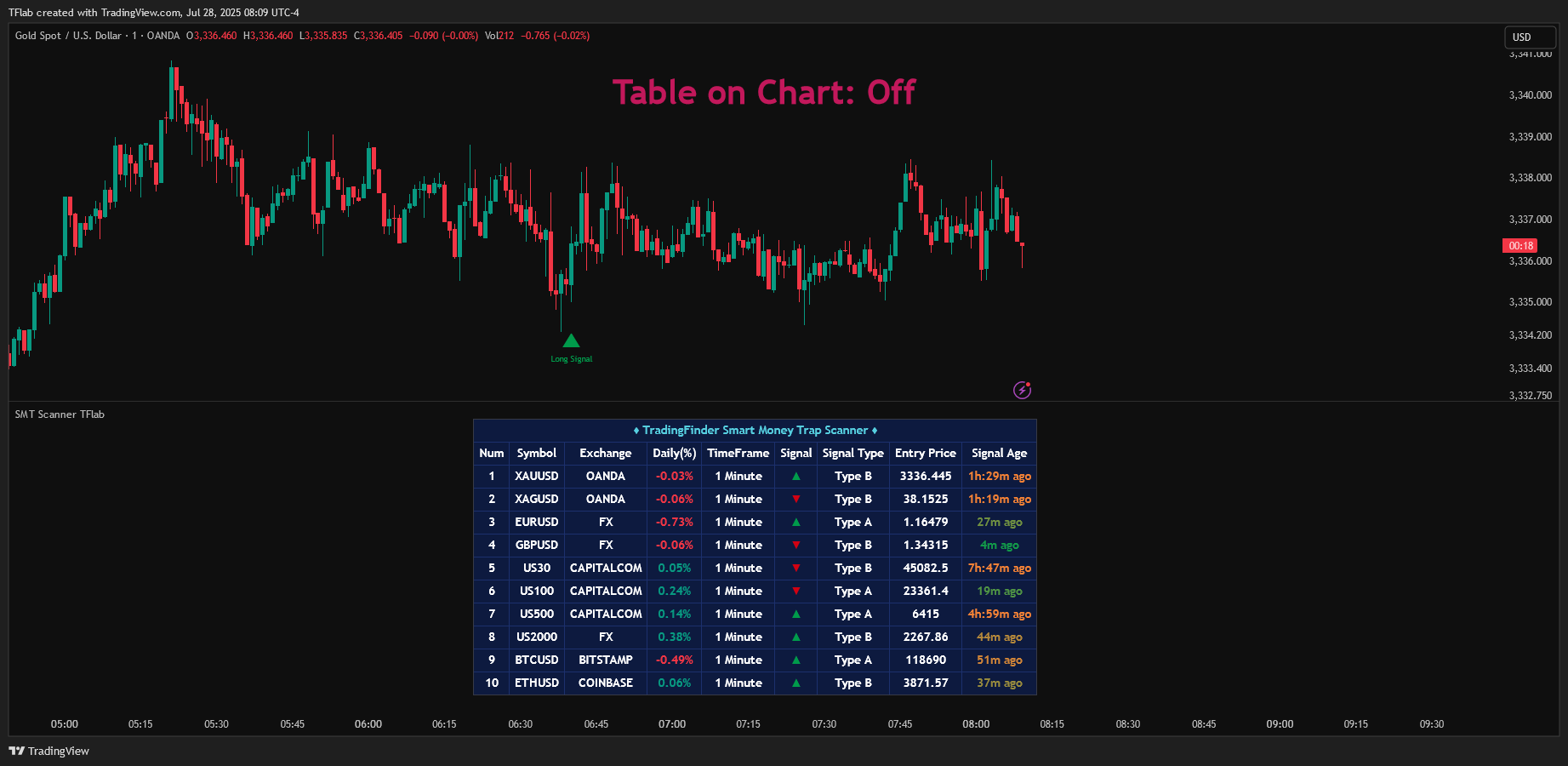Click the BITSTAMP exchange cell

click(606, 660)
